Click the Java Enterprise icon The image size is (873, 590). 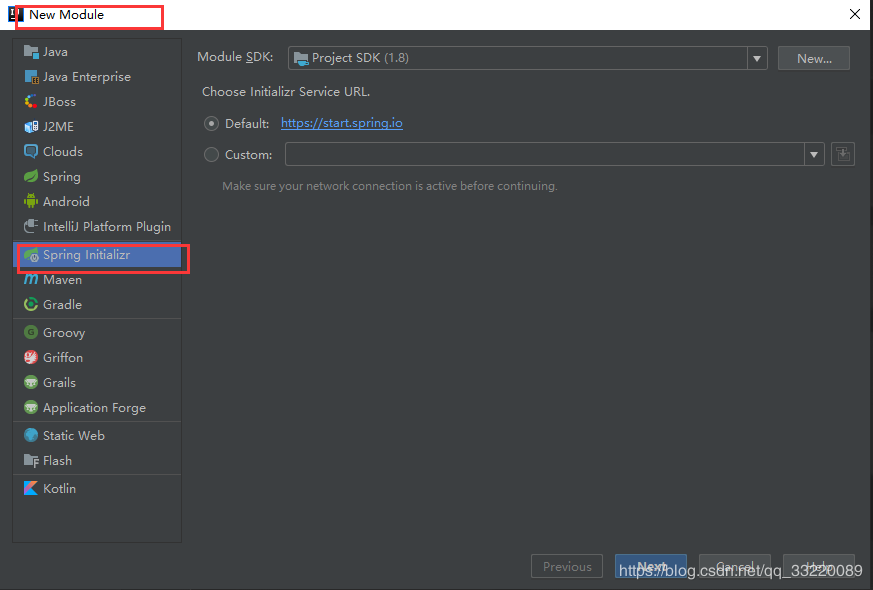click(31, 77)
